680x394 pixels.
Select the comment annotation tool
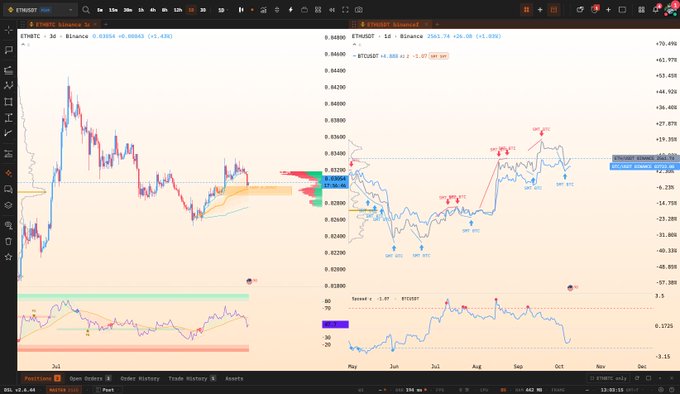pos(8,50)
